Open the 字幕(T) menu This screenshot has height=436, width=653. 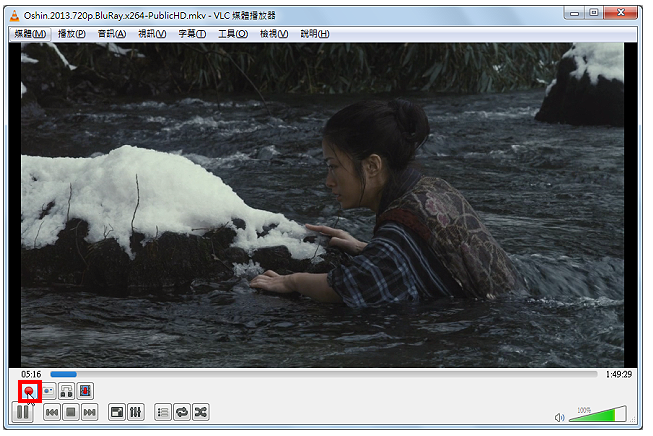192,34
